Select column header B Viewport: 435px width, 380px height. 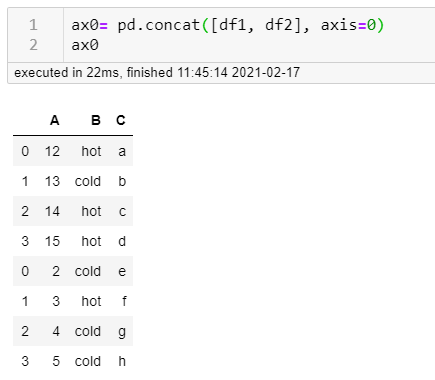[96, 120]
